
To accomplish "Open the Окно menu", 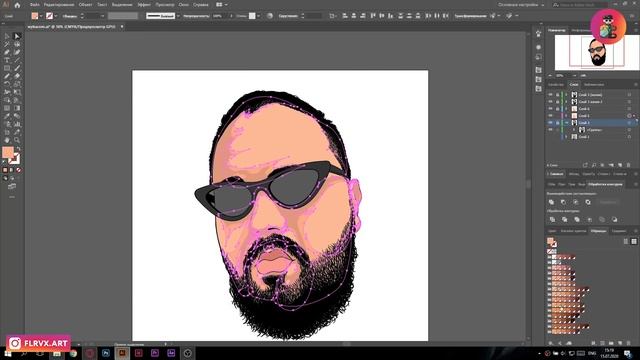I will click(x=184, y=5).
